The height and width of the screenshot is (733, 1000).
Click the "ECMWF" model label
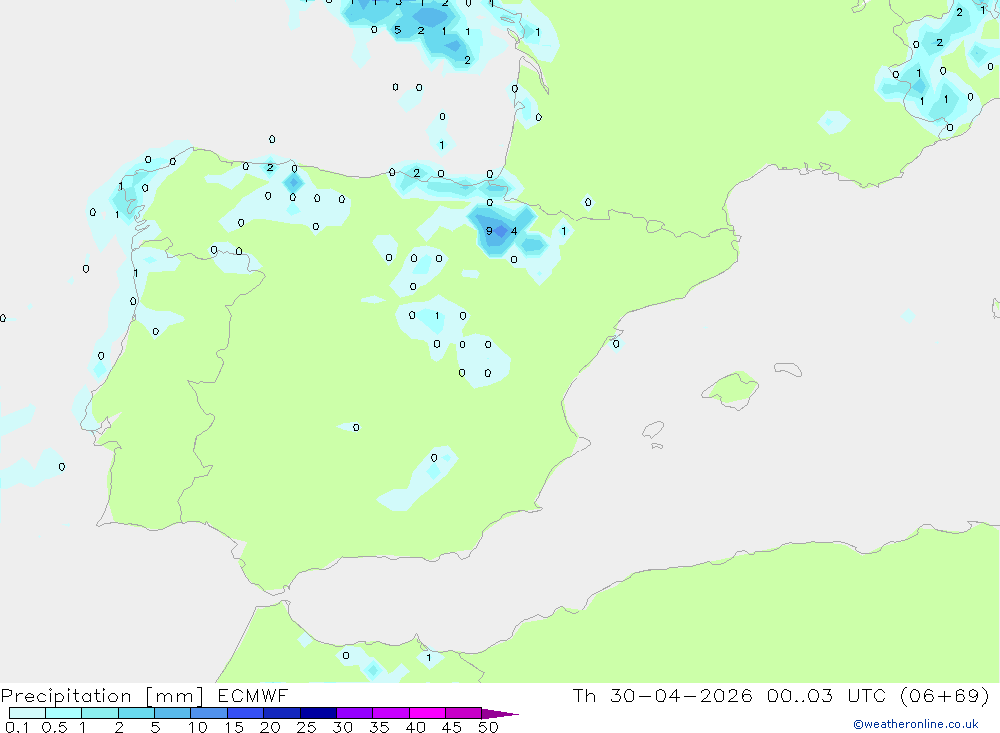[253, 695]
